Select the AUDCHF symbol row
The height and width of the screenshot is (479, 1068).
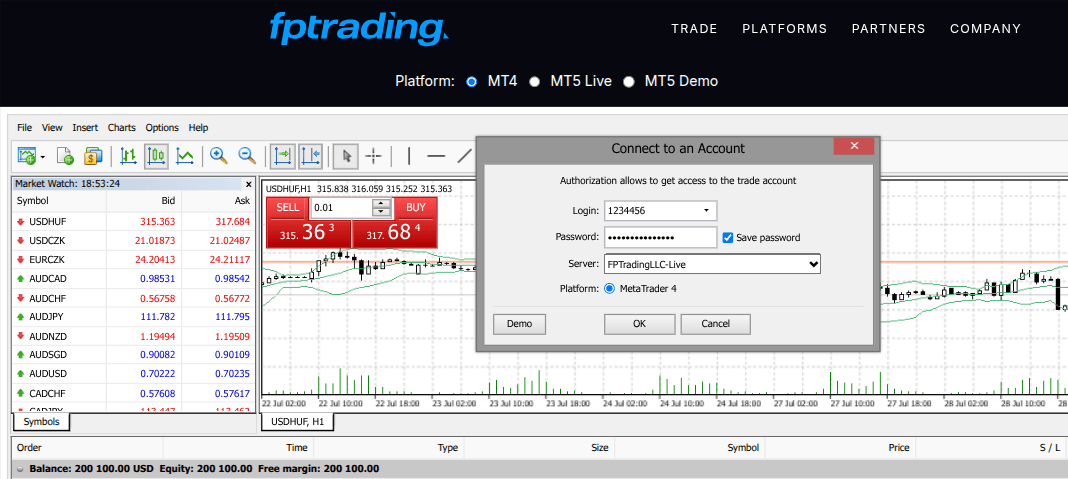[x=133, y=298]
